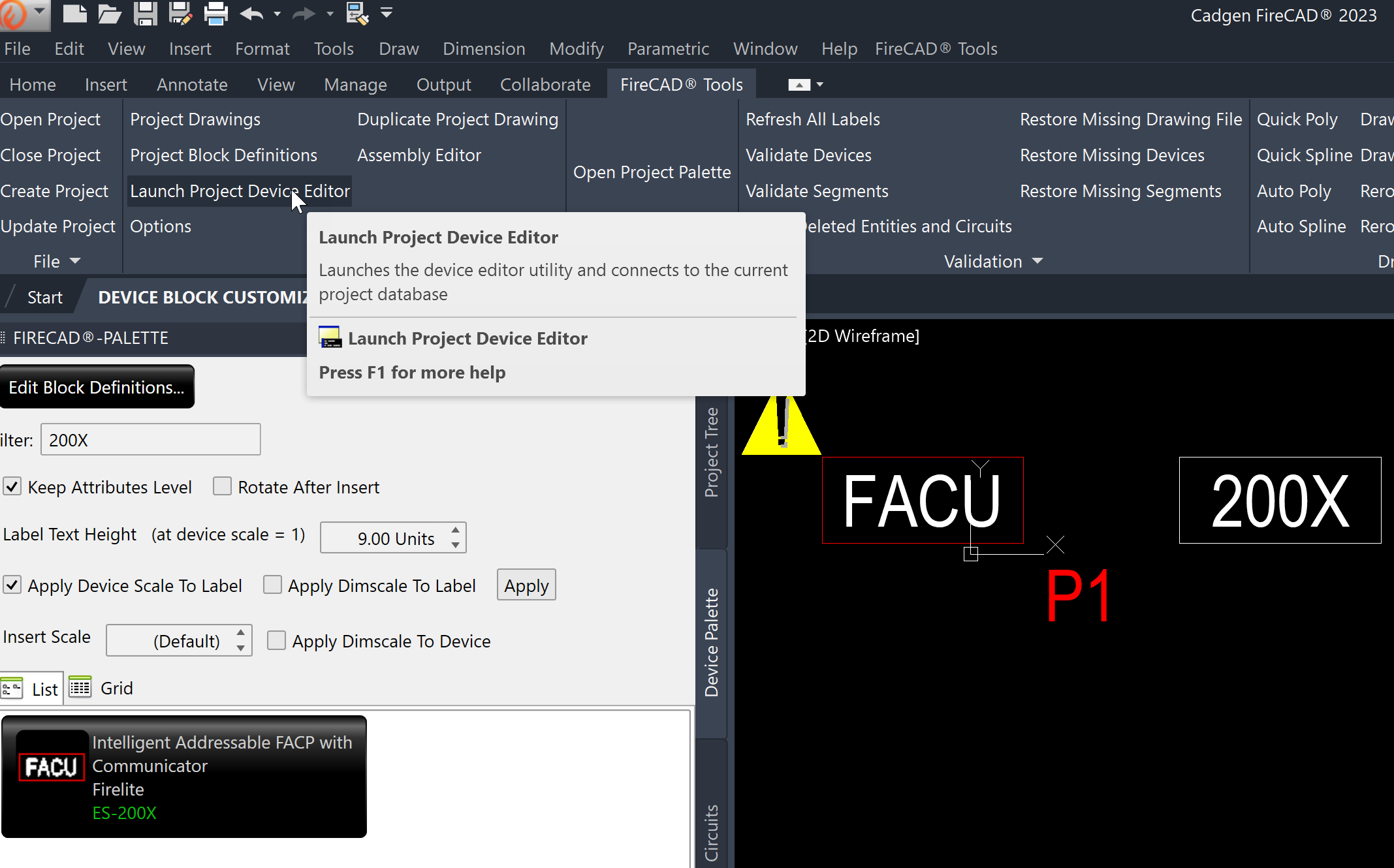Image resolution: width=1394 pixels, height=868 pixels.
Task: Click Launch Project Device Editor ribbon command
Action: [x=240, y=191]
